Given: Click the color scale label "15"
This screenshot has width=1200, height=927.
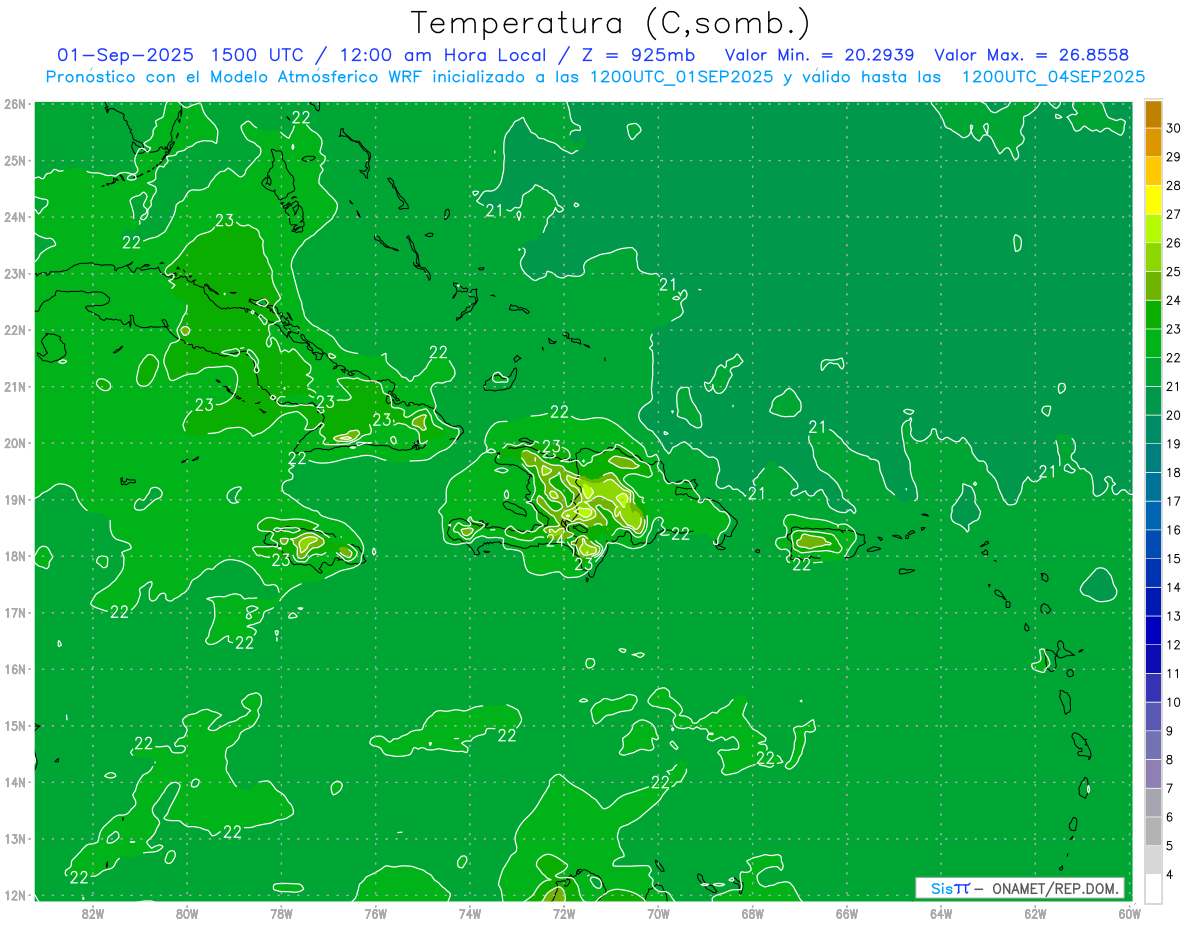Looking at the screenshot, I should click(1173, 558).
